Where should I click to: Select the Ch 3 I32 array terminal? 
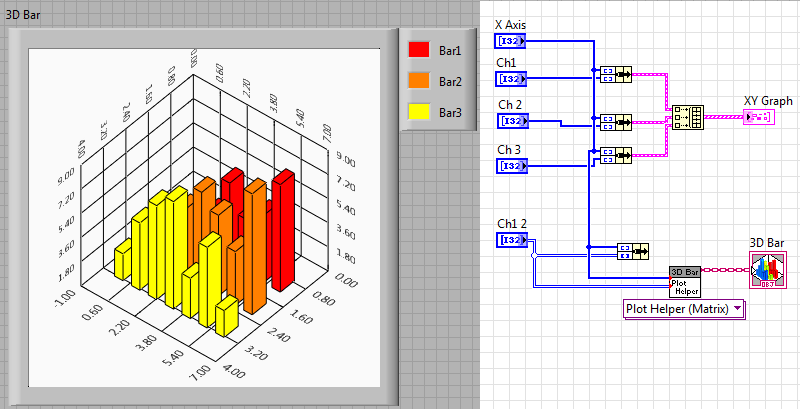(x=512, y=166)
